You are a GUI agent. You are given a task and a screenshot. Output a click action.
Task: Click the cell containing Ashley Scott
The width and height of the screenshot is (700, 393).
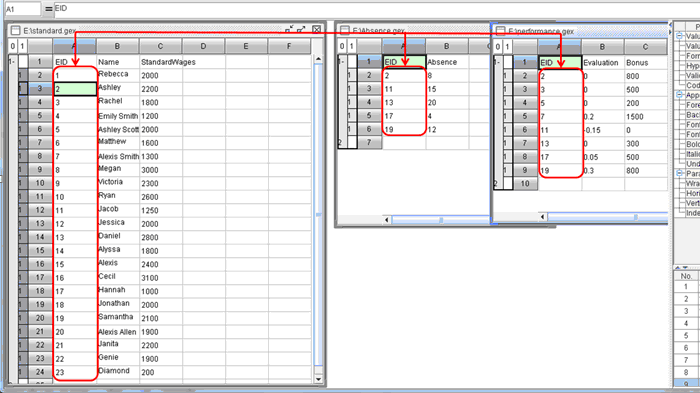tap(118, 130)
